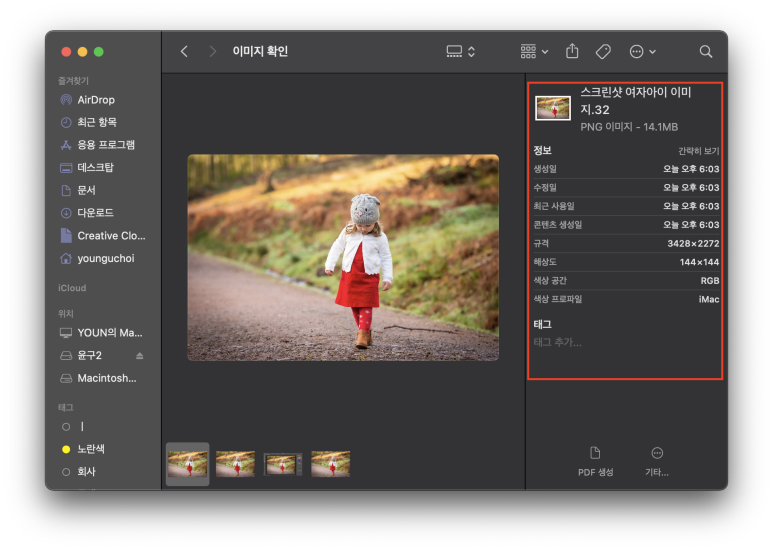Eject the 윤구2 drive

coord(140,355)
